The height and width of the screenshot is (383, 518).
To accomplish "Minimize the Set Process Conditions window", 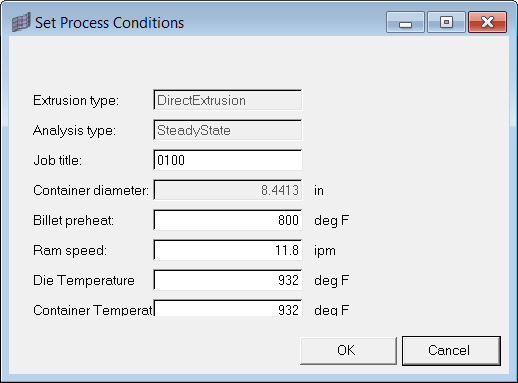I will click(x=405, y=22).
